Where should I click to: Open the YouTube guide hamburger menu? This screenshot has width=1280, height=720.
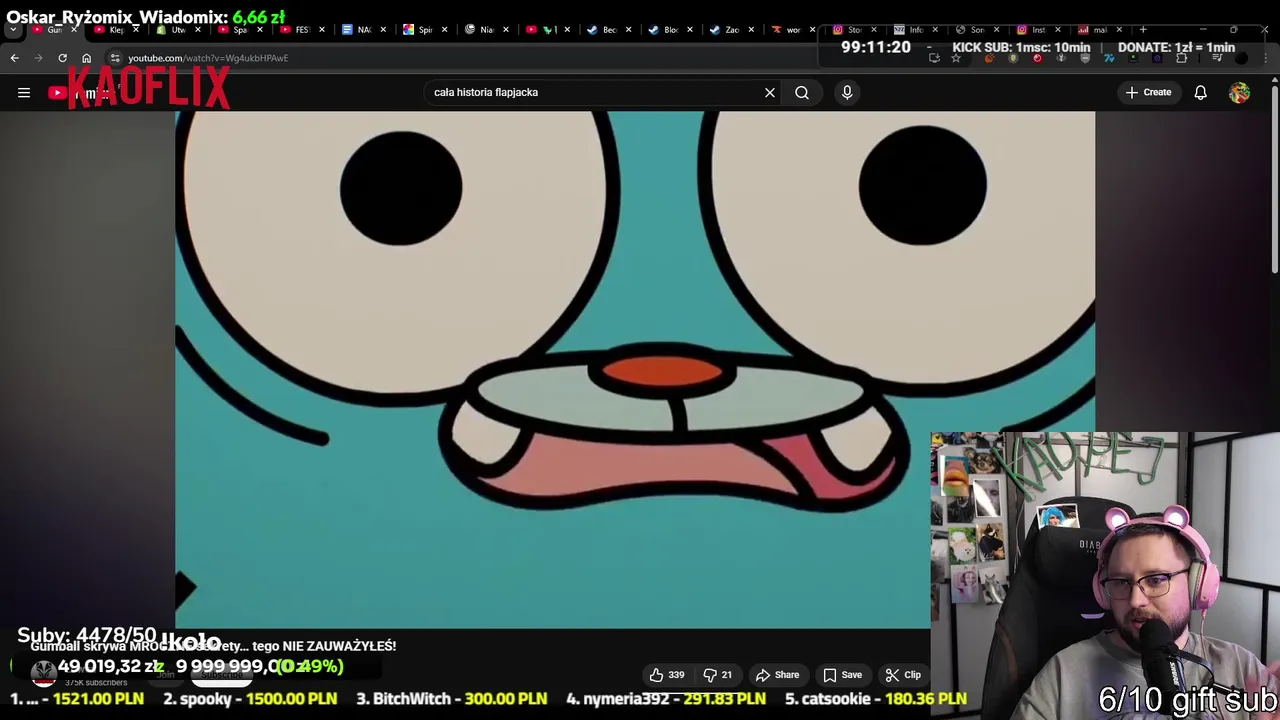point(24,93)
